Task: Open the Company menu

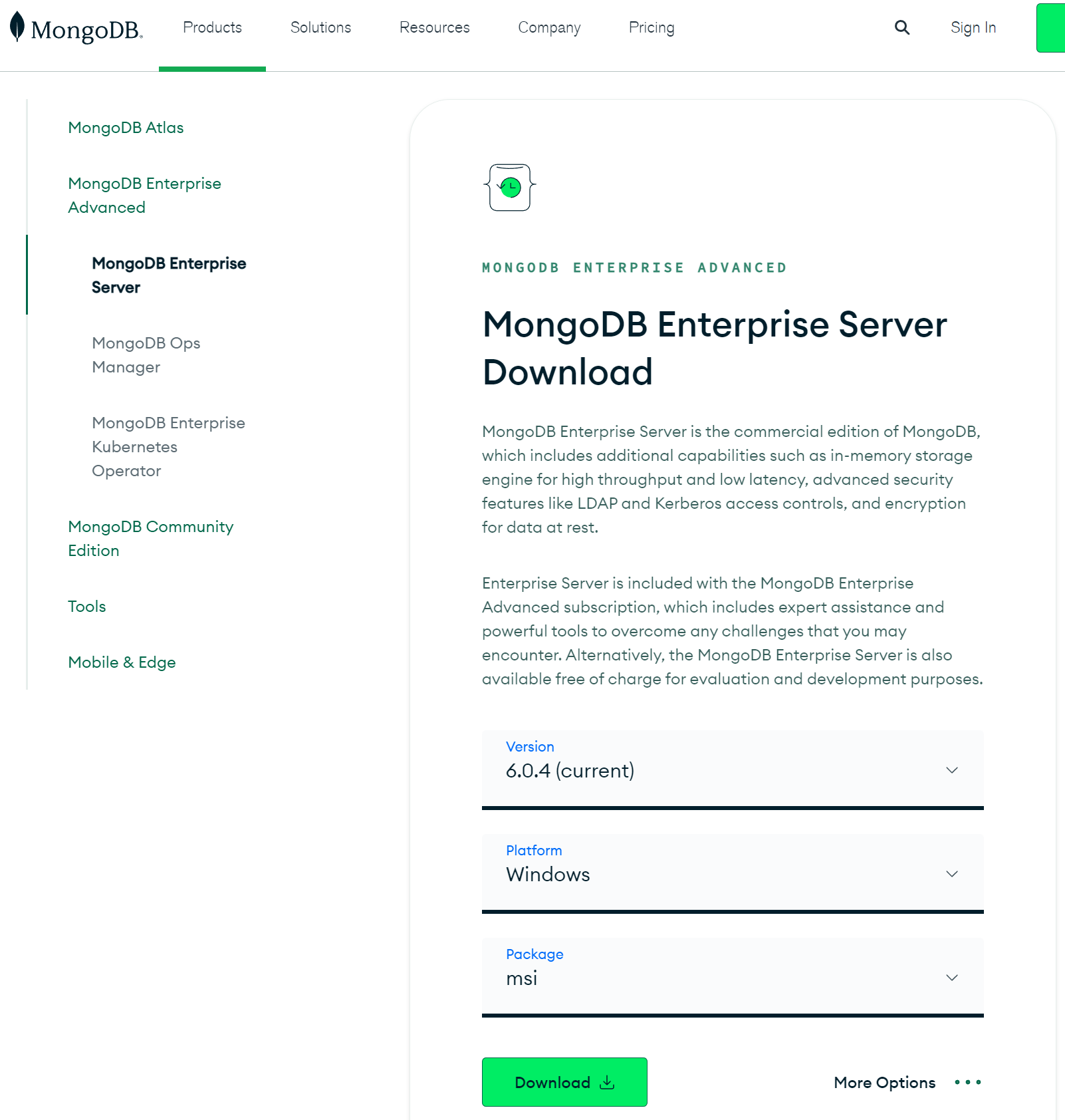Action: (x=549, y=27)
